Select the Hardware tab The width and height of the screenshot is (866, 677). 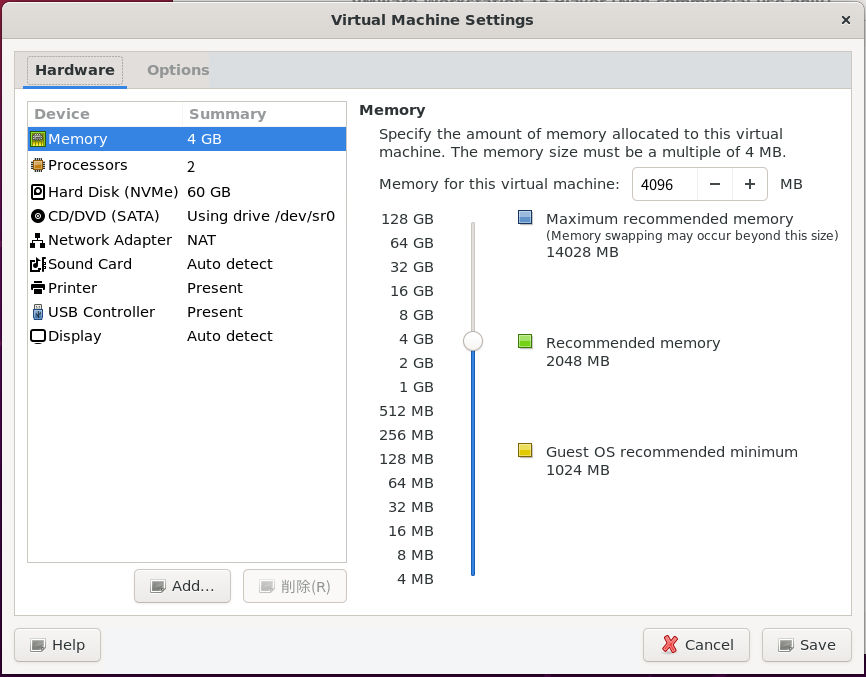point(75,70)
